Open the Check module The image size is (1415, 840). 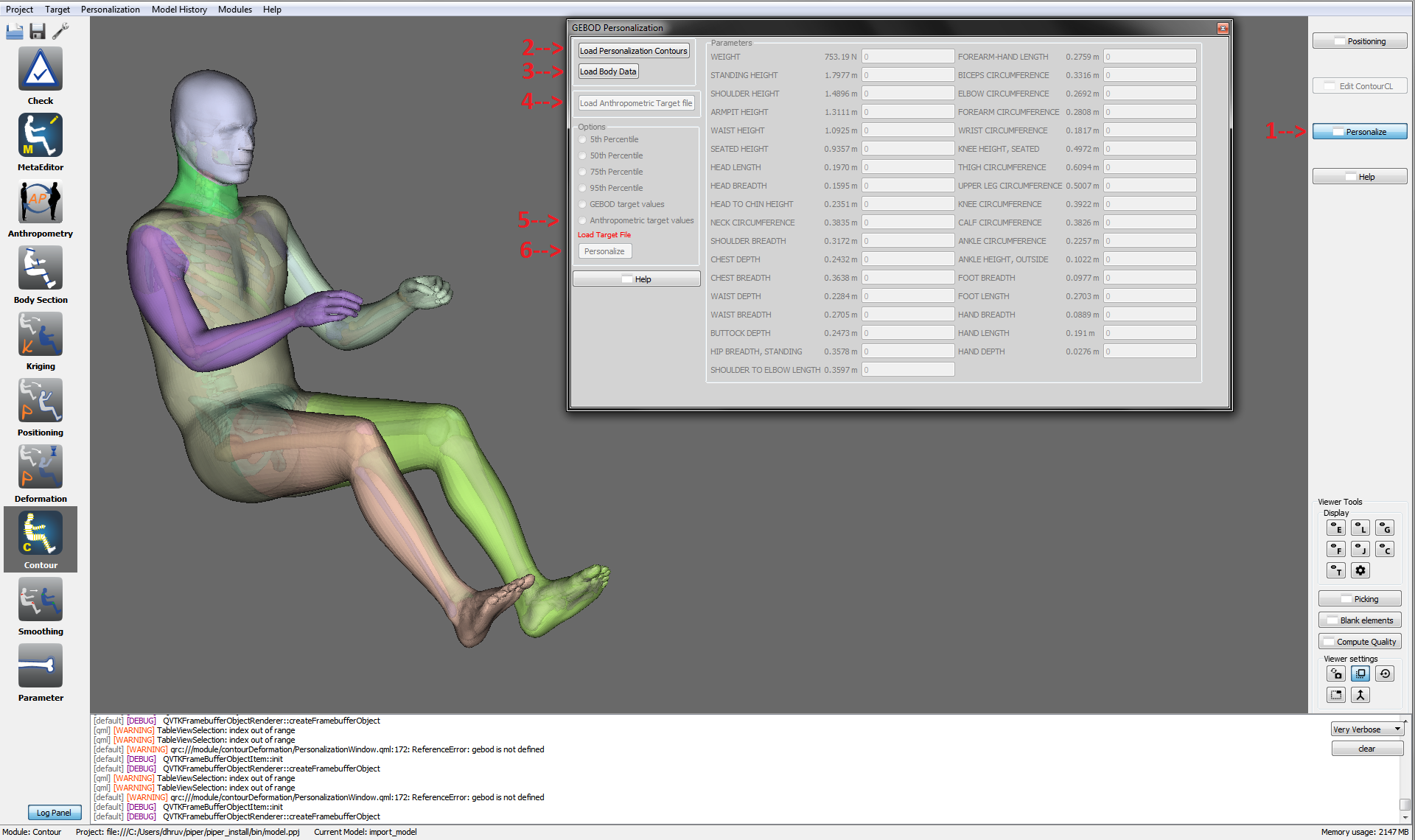41,69
